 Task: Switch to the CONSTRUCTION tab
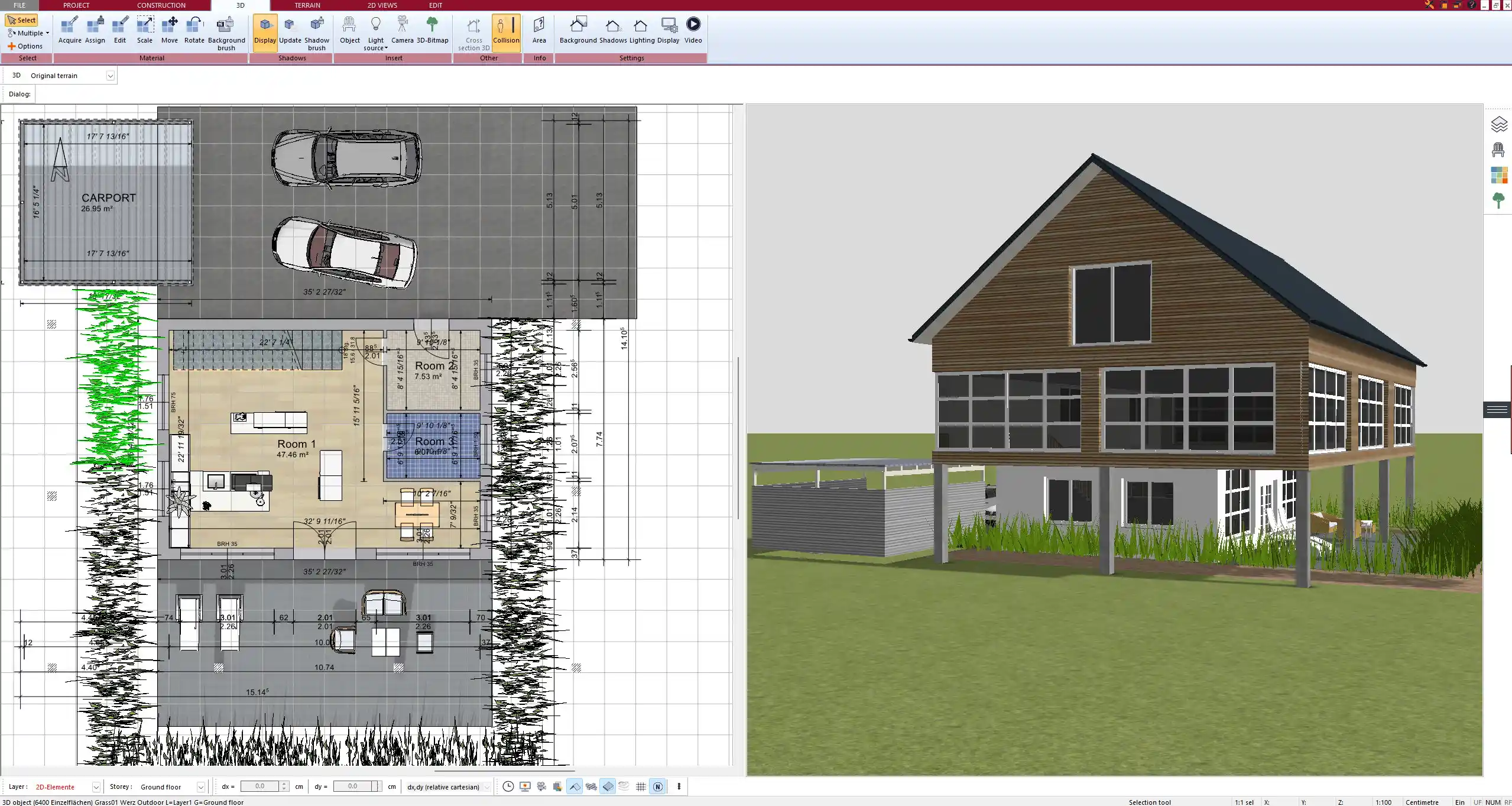(161, 5)
